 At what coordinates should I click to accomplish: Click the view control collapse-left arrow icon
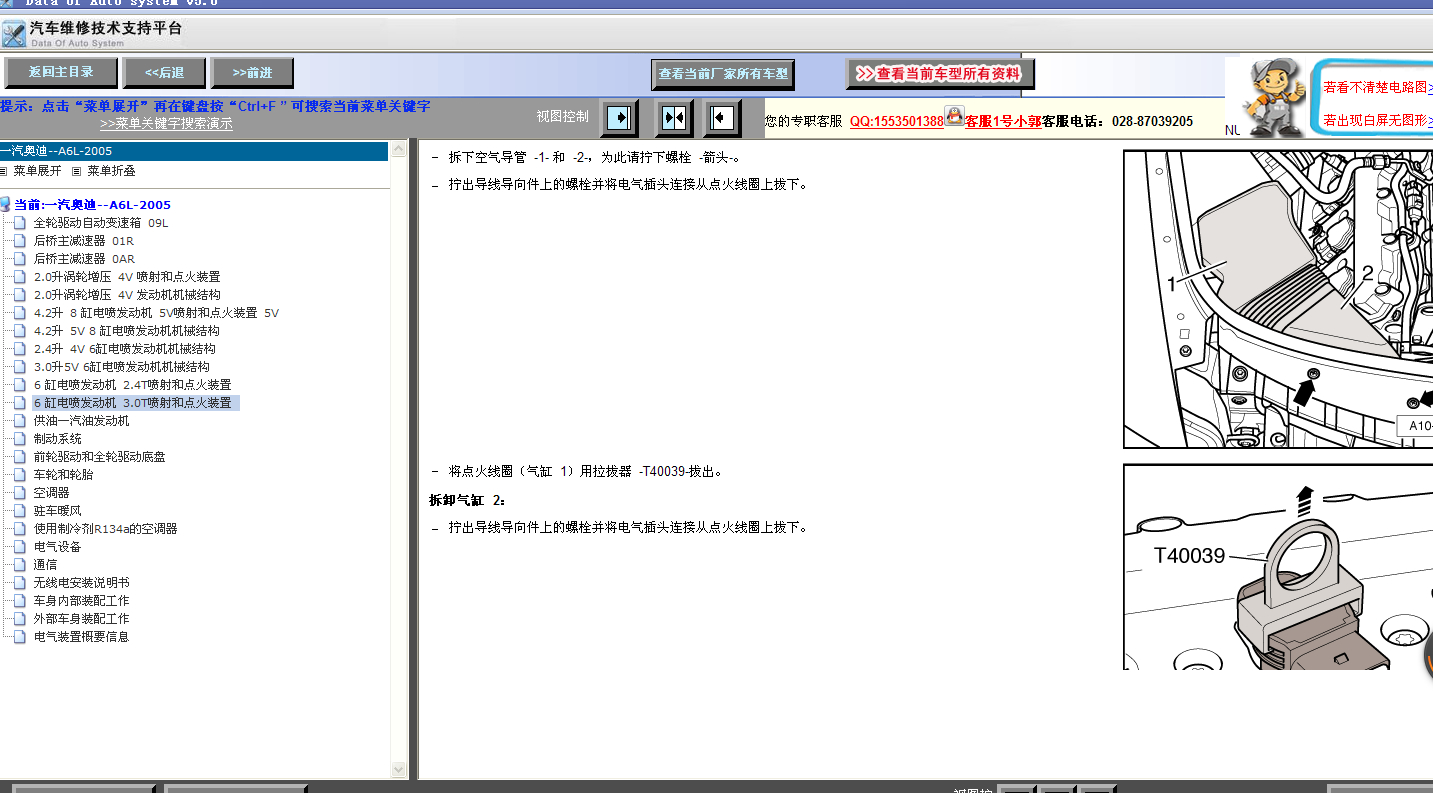click(x=722, y=118)
